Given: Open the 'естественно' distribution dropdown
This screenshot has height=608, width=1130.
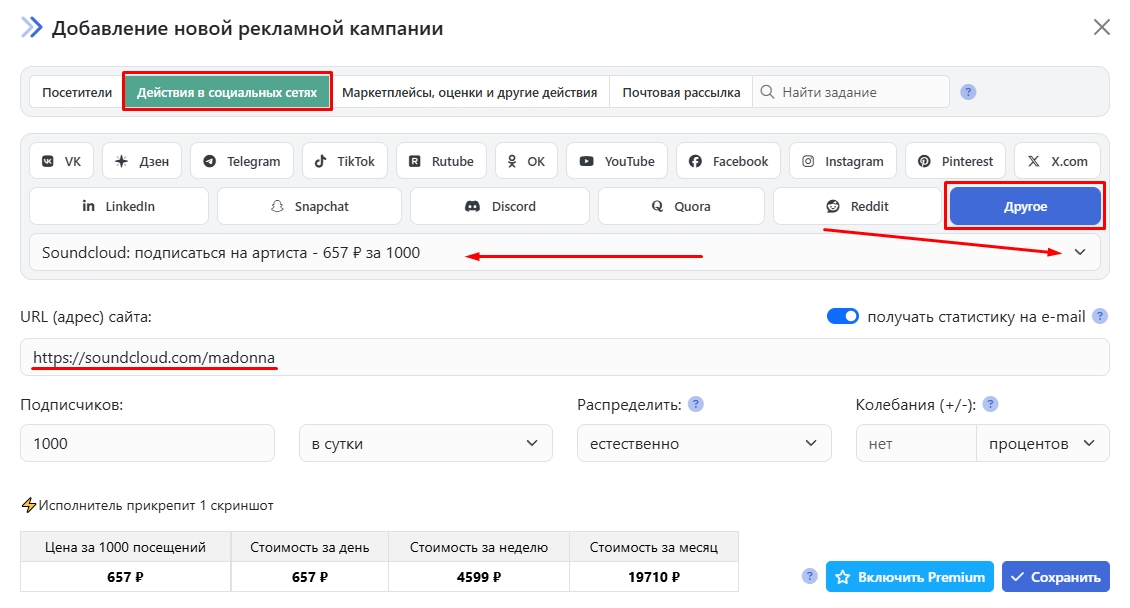Looking at the screenshot, I should pos(703,443).
